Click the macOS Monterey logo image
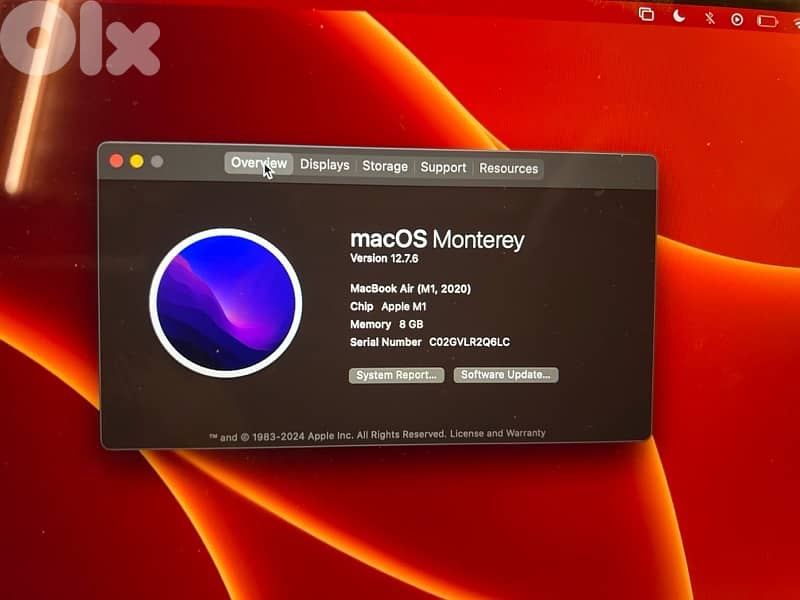800x600 pixels. (225, 301)
